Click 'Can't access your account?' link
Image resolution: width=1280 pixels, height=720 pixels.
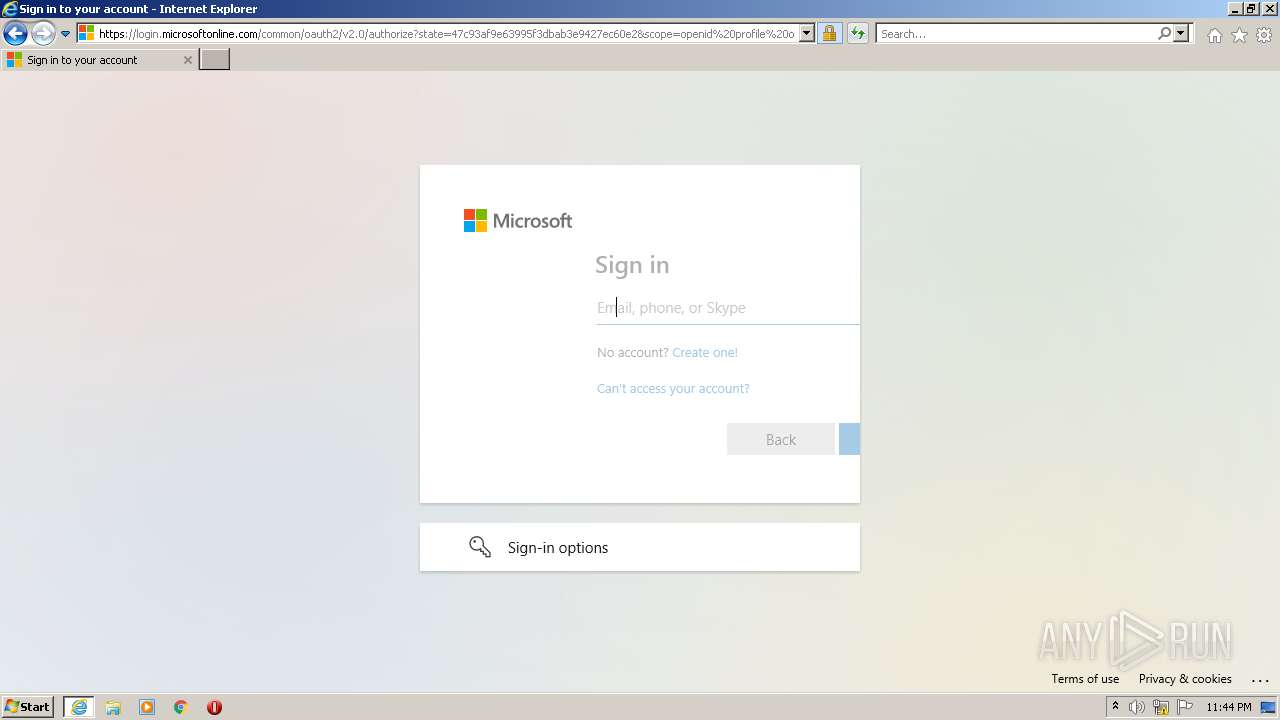click(673, 389)
